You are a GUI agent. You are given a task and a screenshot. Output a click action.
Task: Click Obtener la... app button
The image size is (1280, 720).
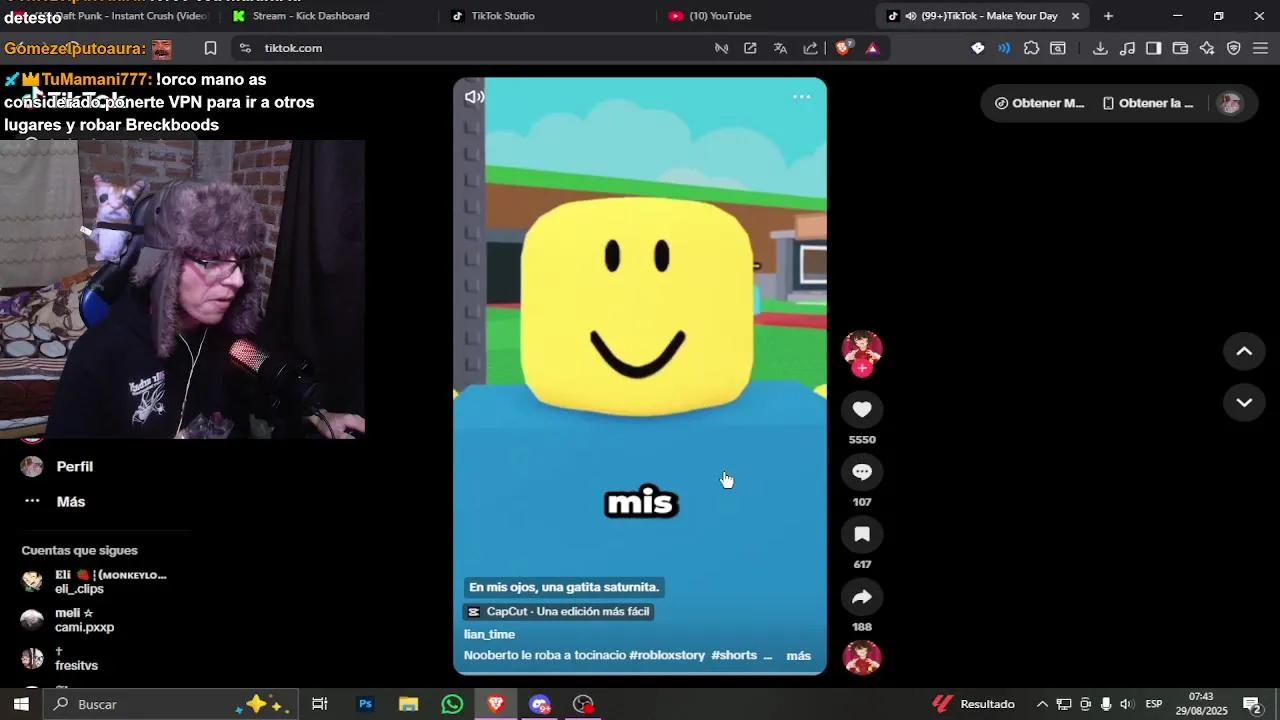pos(1148,103)
